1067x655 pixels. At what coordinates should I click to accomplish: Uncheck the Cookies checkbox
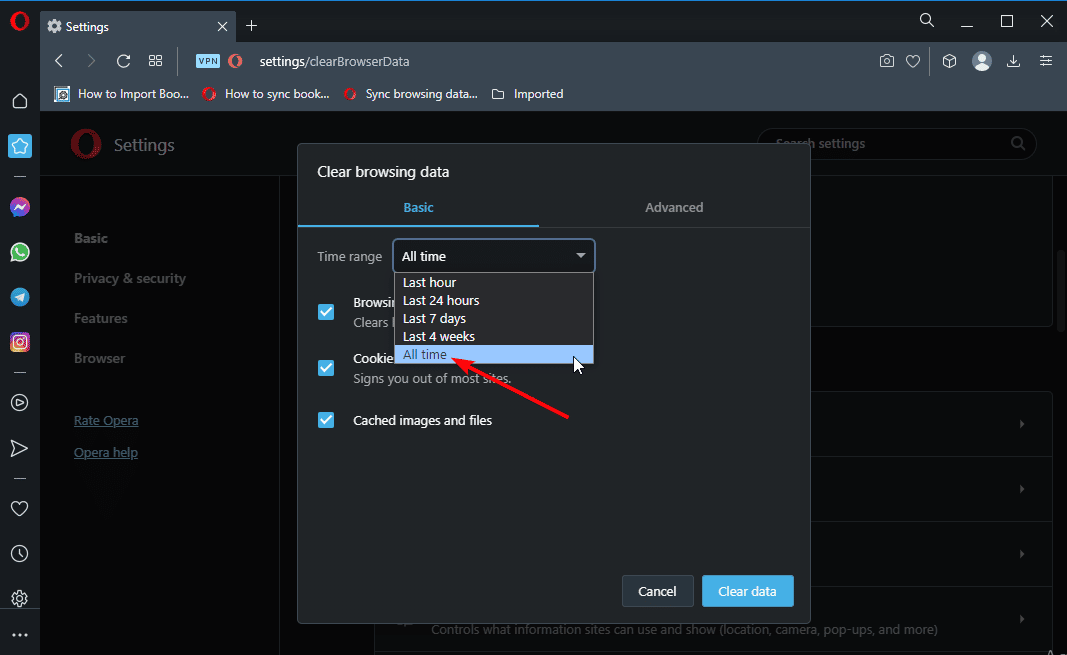click(326, 368)
